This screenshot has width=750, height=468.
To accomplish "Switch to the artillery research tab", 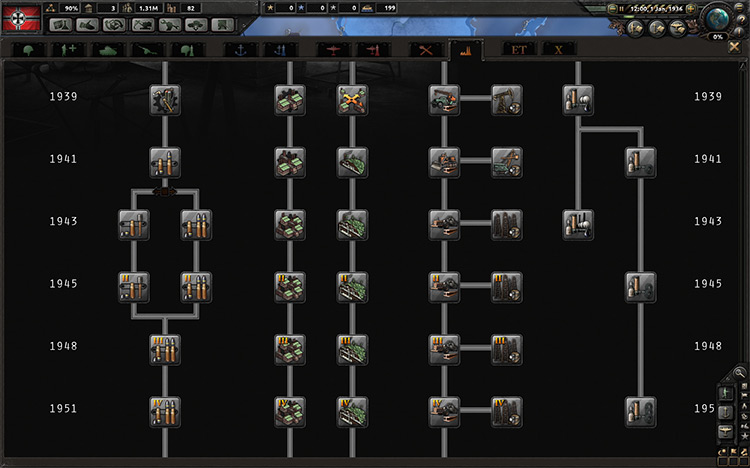I will (148, 50).
